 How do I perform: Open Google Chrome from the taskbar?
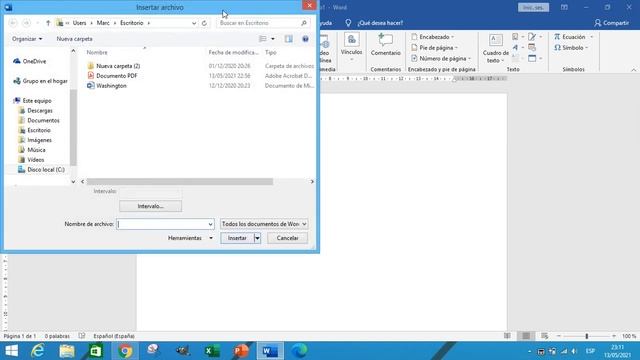click(125, 351)
